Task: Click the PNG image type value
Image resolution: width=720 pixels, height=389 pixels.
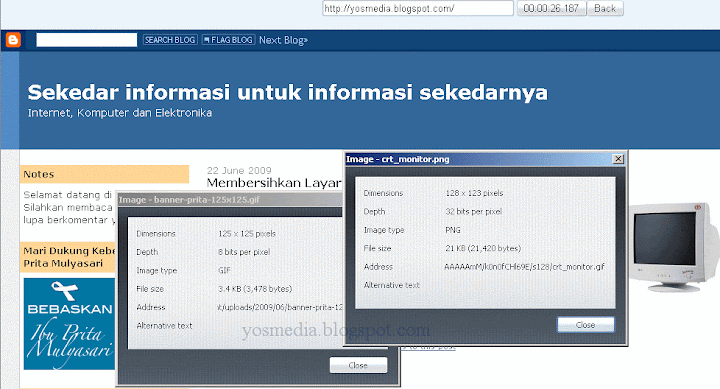Action: 453,230
